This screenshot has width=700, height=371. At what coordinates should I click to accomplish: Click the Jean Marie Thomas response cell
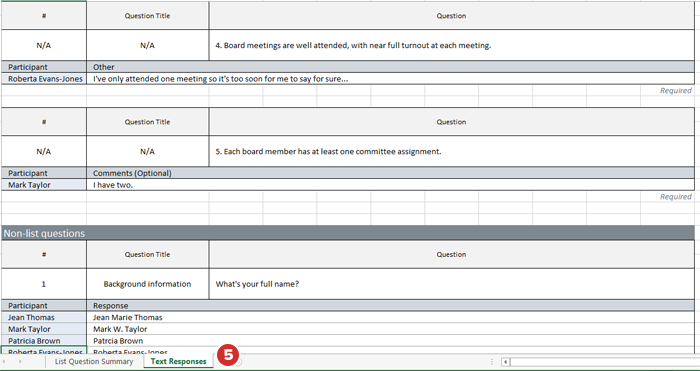coord(391,317)
